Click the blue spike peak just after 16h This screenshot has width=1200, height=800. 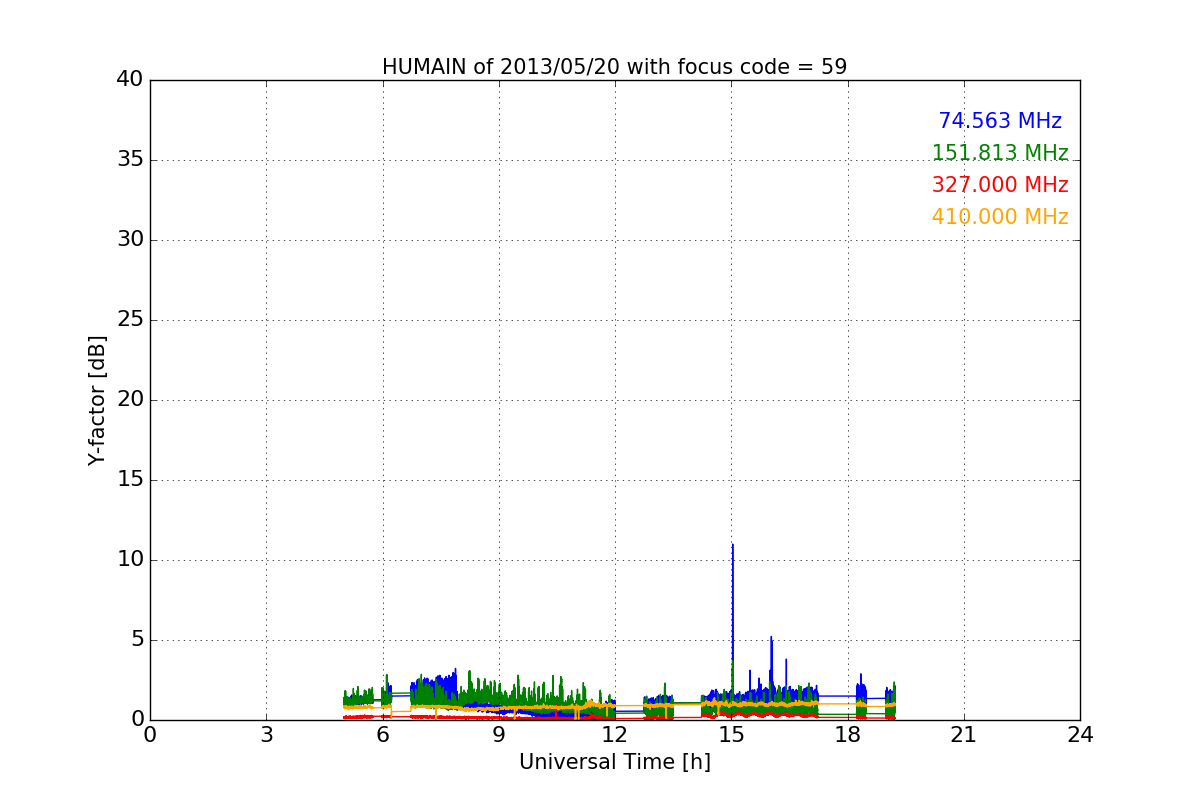[x=771, y=638]
